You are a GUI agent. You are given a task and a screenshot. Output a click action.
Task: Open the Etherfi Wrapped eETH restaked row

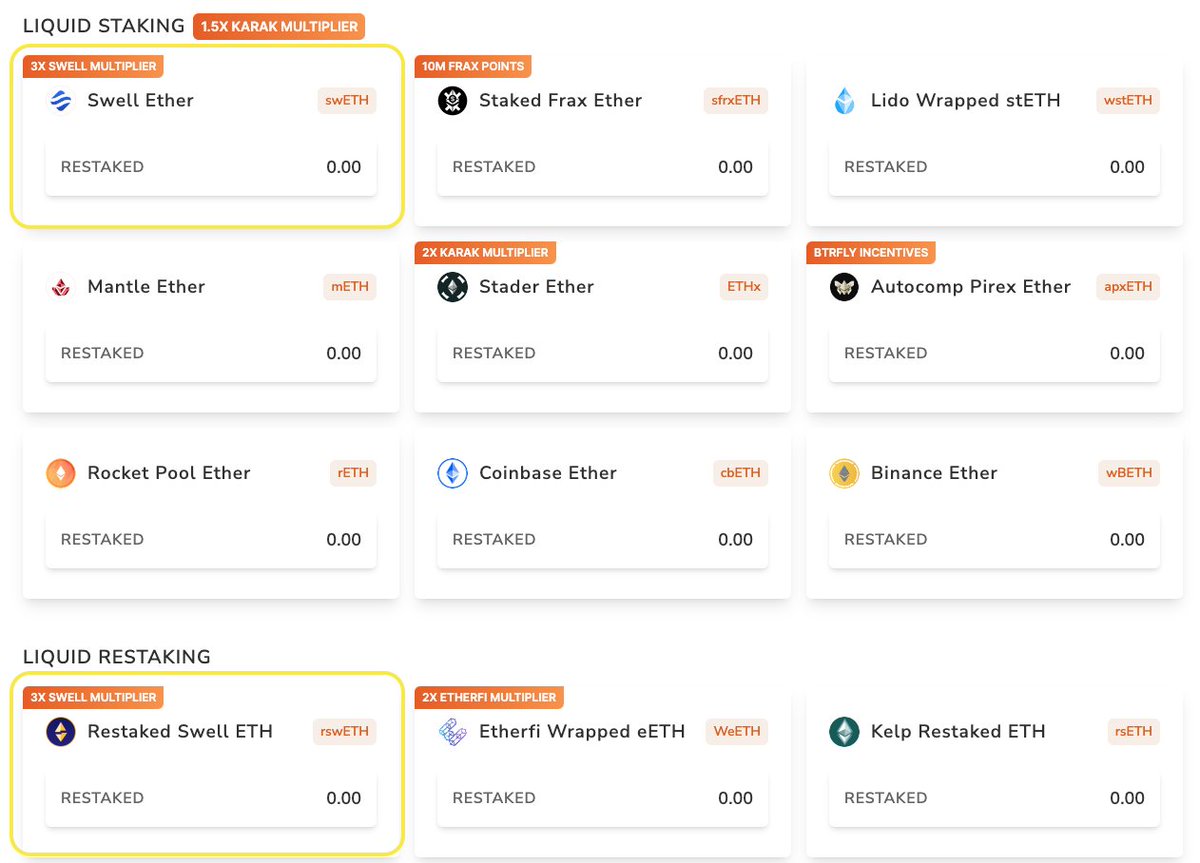point(603,798)
